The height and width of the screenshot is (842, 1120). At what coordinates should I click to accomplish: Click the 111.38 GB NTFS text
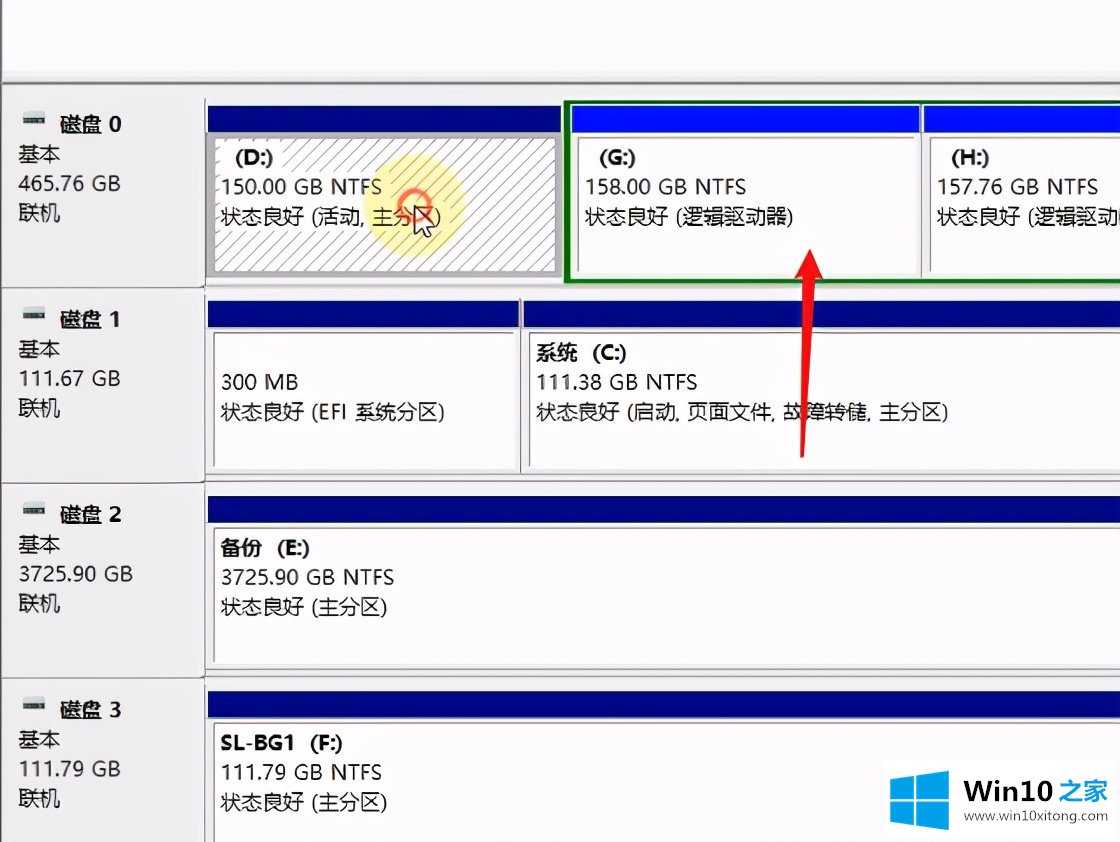tap(616, 382)
